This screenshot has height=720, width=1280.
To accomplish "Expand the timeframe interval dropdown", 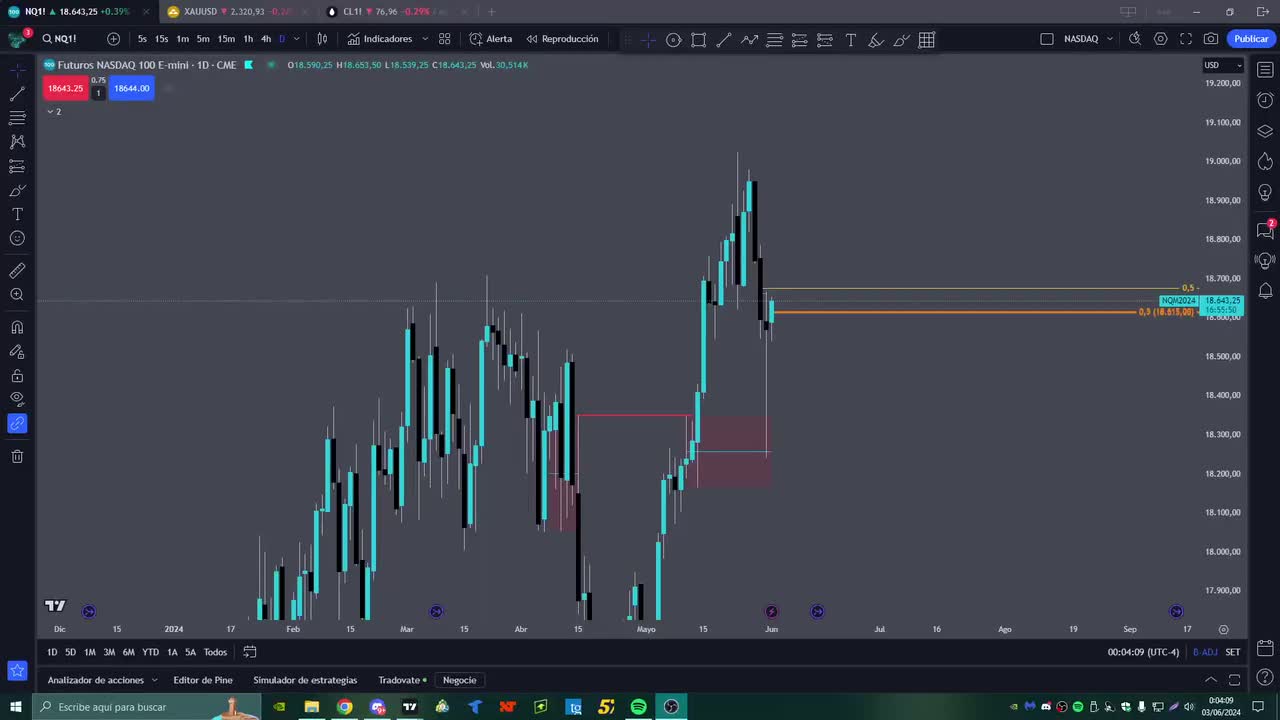I will coord(296,39).
